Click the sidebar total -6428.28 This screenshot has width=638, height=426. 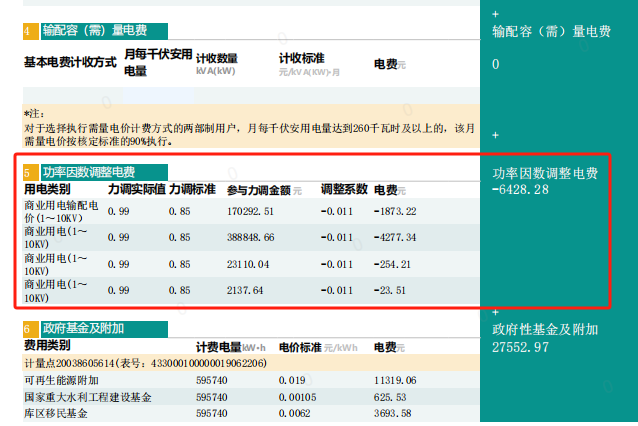click(521, 190)
